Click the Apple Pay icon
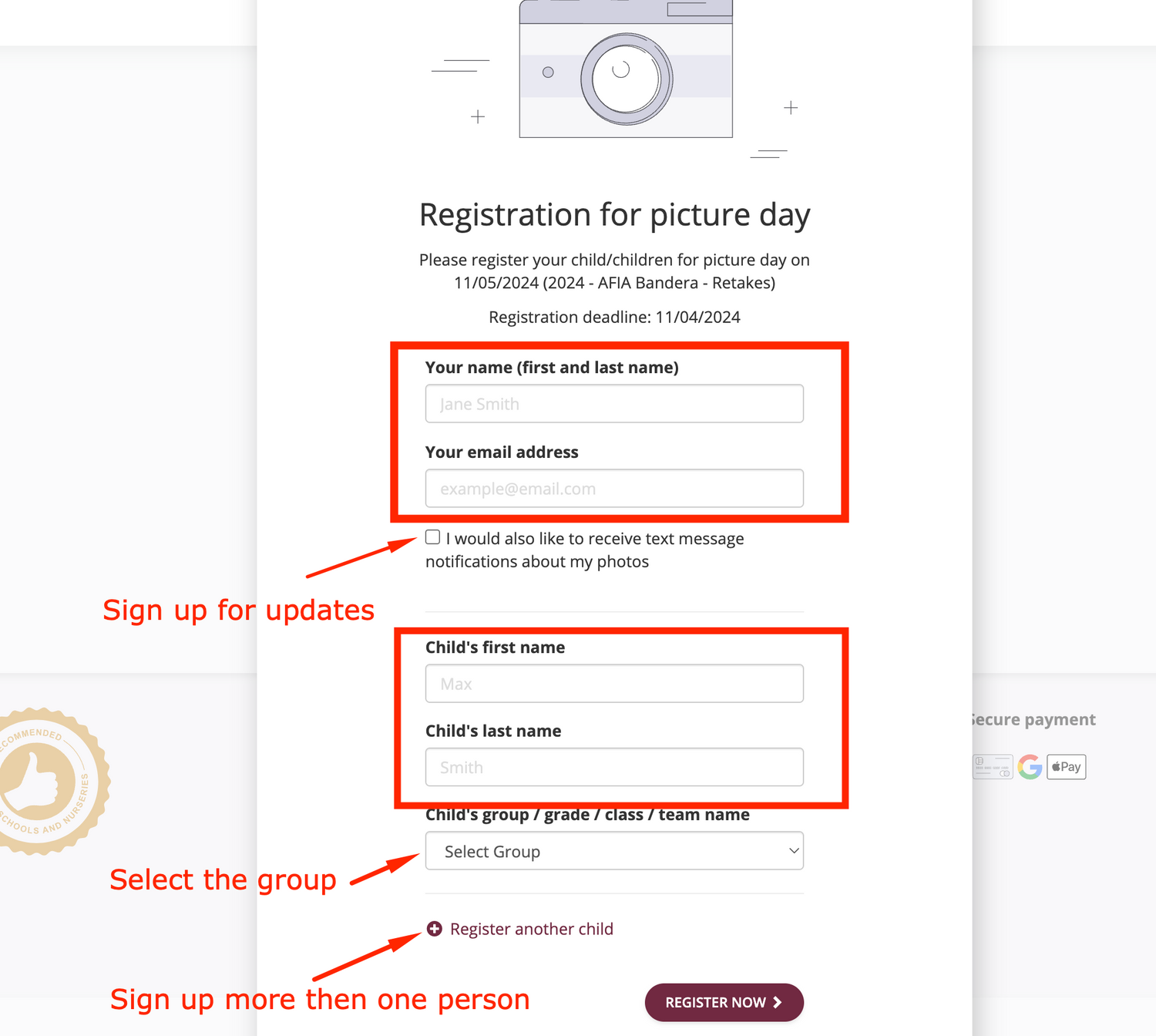This screenshot has height=1036, width=1156. (x=1067, y=767)
